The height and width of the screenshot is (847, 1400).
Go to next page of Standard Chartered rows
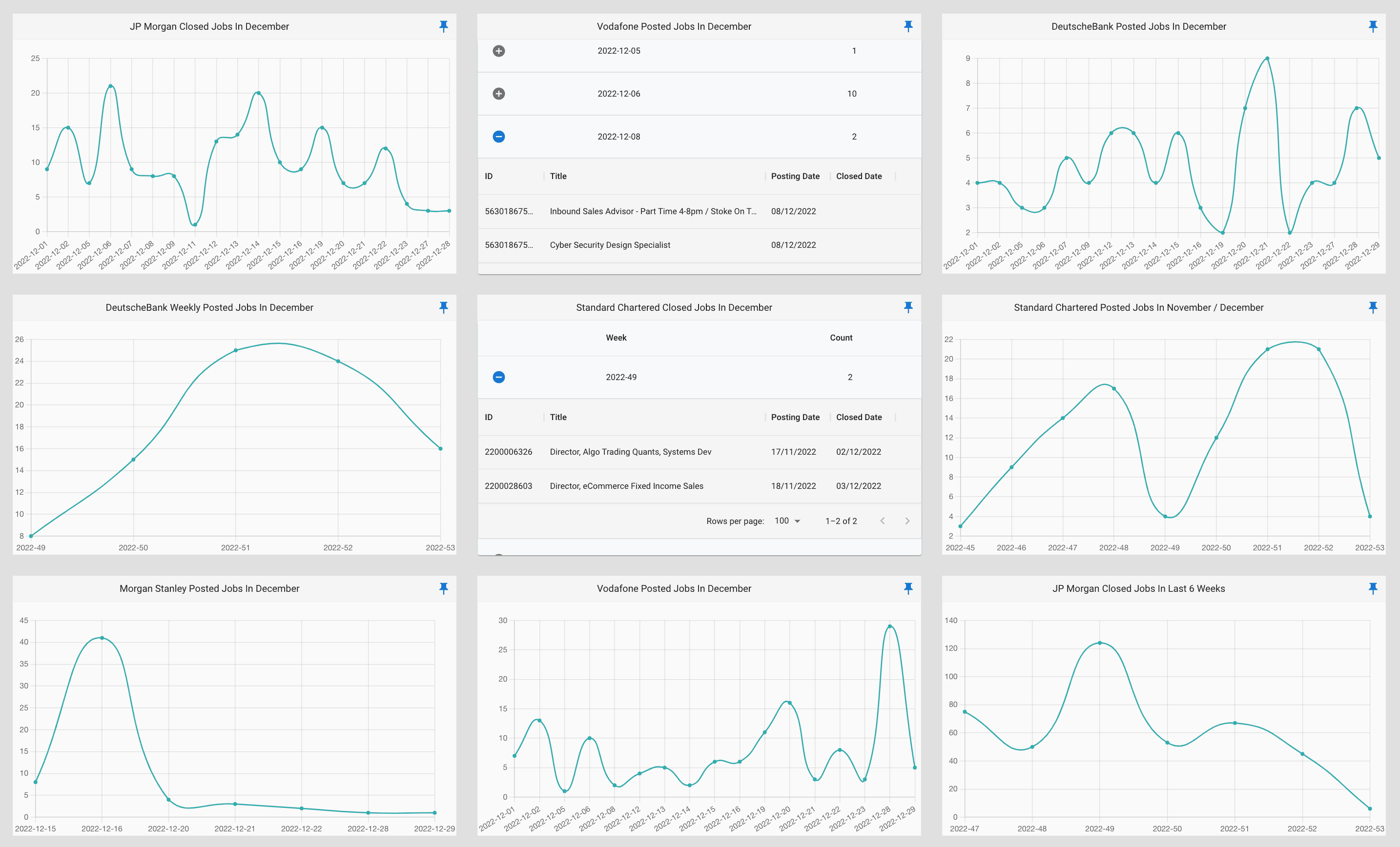click(x=907, y=521)
